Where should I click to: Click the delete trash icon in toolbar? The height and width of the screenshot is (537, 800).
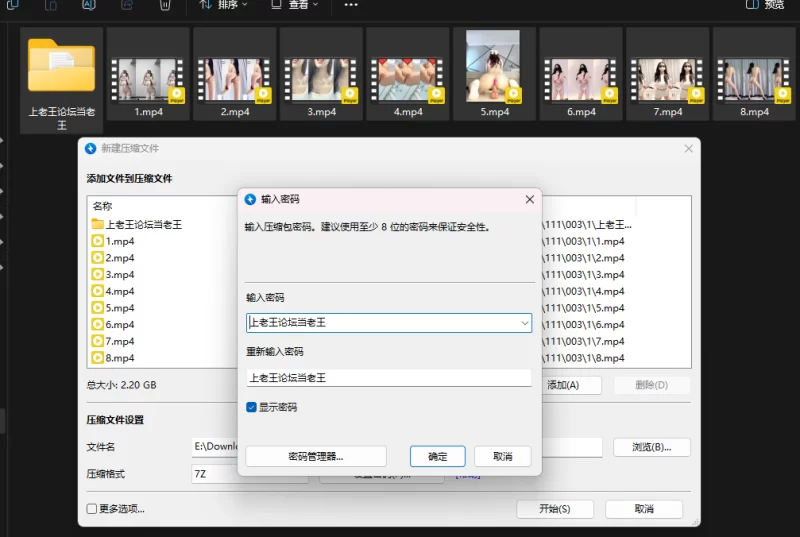pyautogui.click(x=165, y=5)
